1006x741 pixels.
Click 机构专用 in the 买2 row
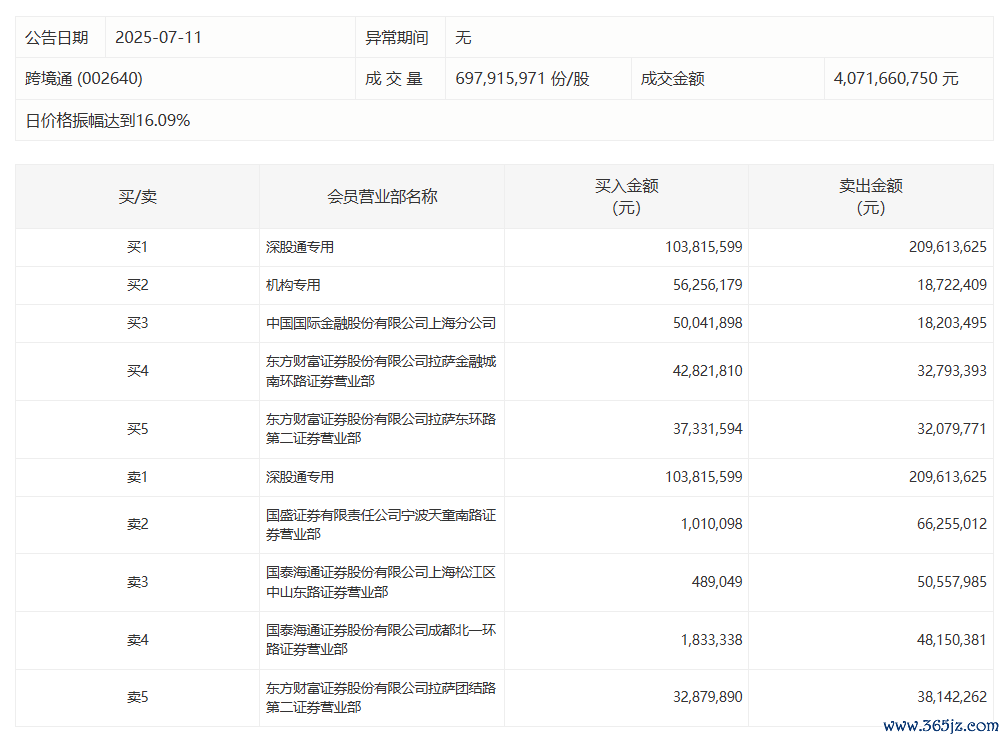pyautogui.click(x=293, y=285)
